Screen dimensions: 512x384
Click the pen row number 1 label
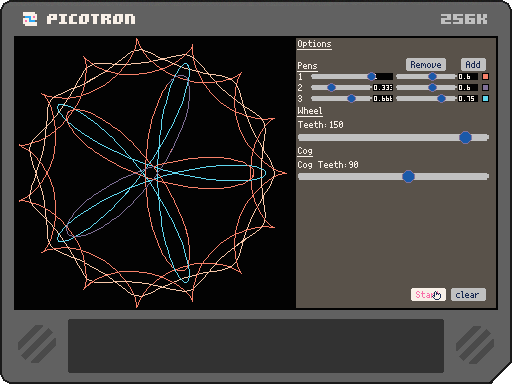[x=300, y=77]
